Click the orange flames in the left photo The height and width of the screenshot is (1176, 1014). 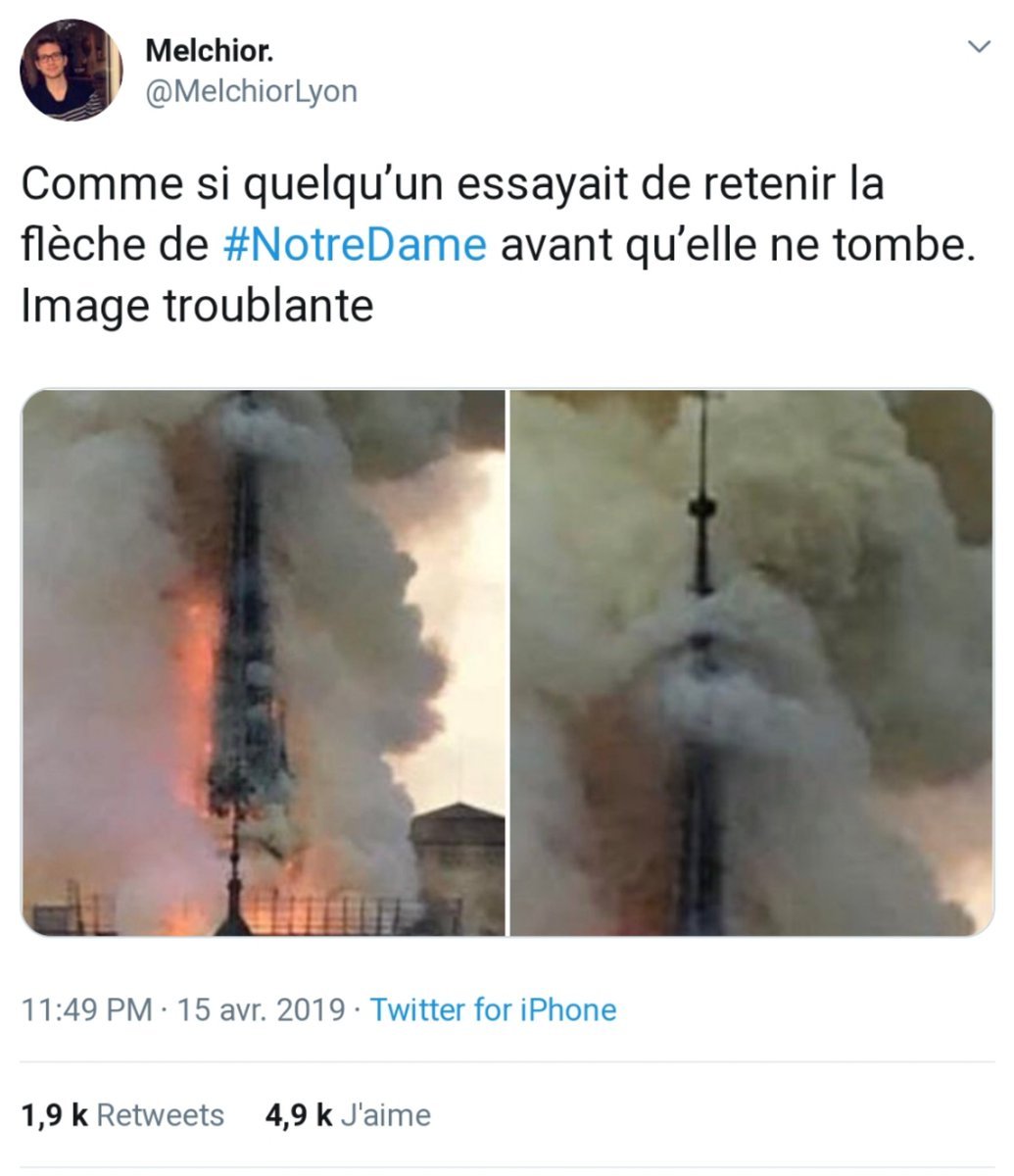tap(199, 686)
